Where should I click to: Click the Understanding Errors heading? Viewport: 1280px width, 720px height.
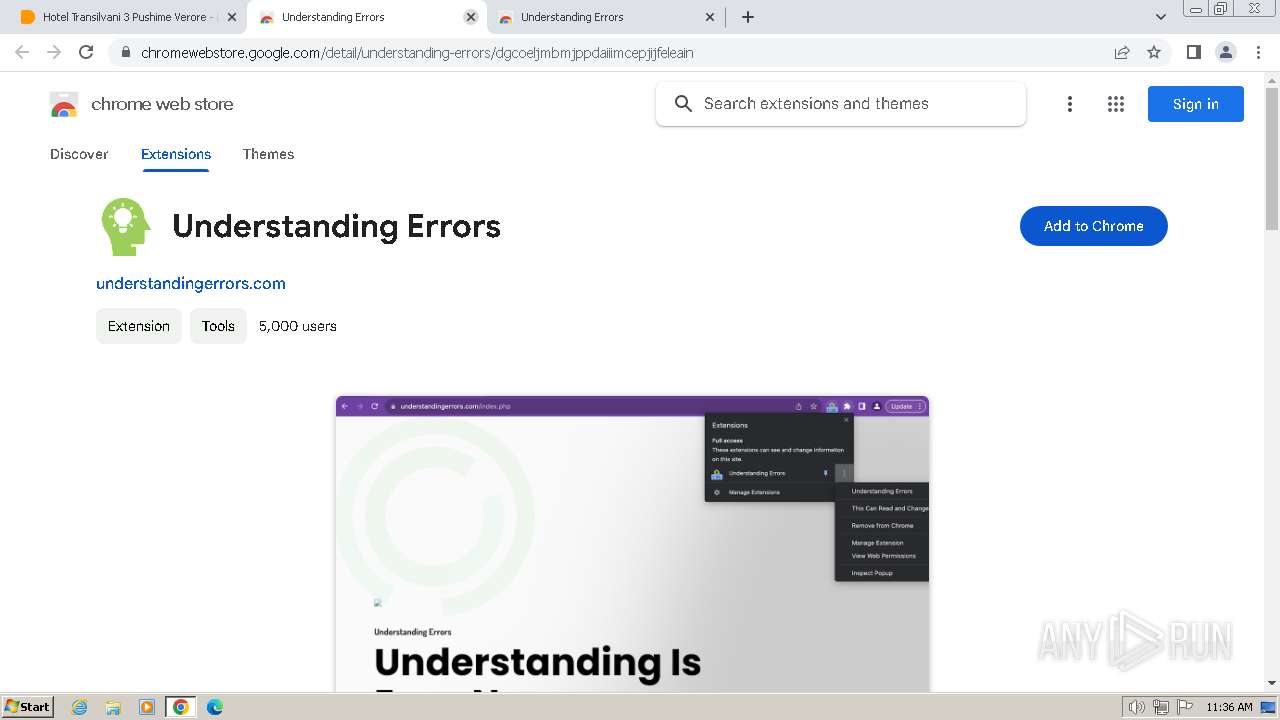[x=336, y=226]
